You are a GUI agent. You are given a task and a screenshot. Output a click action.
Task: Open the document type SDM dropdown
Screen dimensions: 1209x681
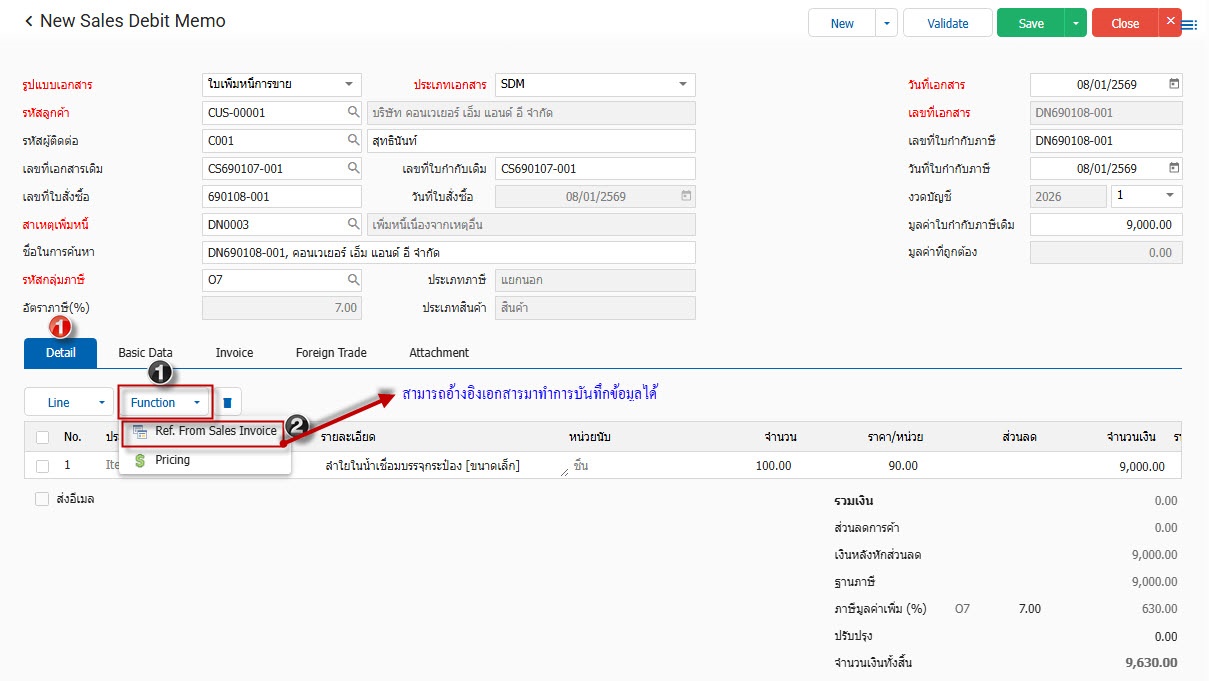click(682, 85)
